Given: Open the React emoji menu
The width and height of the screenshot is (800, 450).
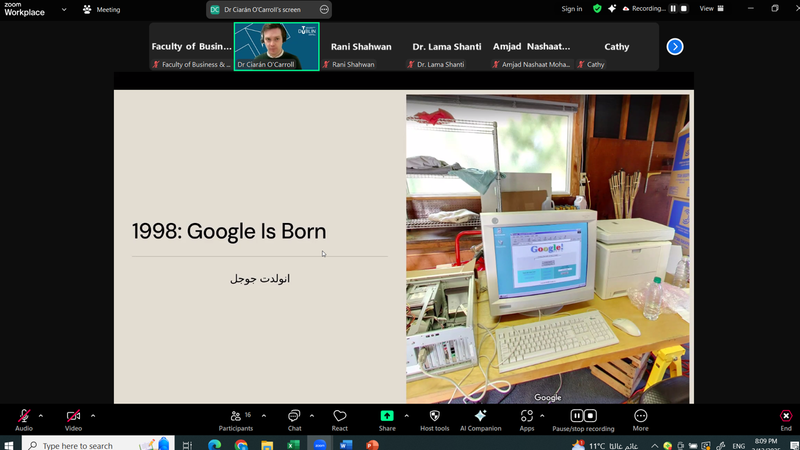Looking at the screenshot, I should click(x=339, y=420).
